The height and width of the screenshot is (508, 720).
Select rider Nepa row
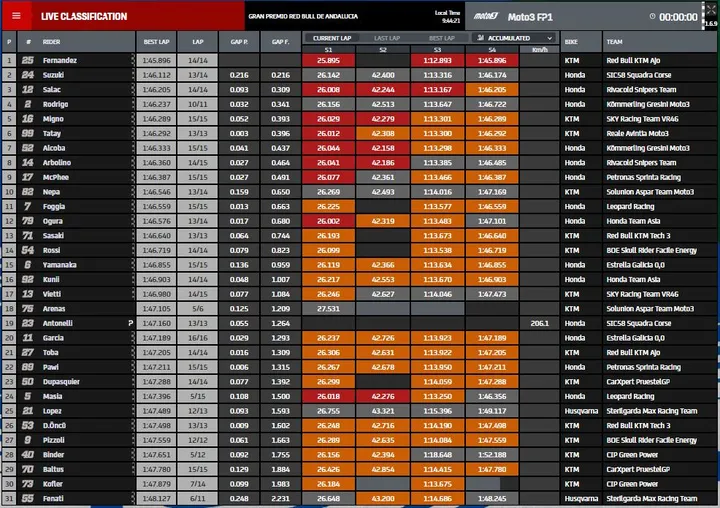(360, 192)
